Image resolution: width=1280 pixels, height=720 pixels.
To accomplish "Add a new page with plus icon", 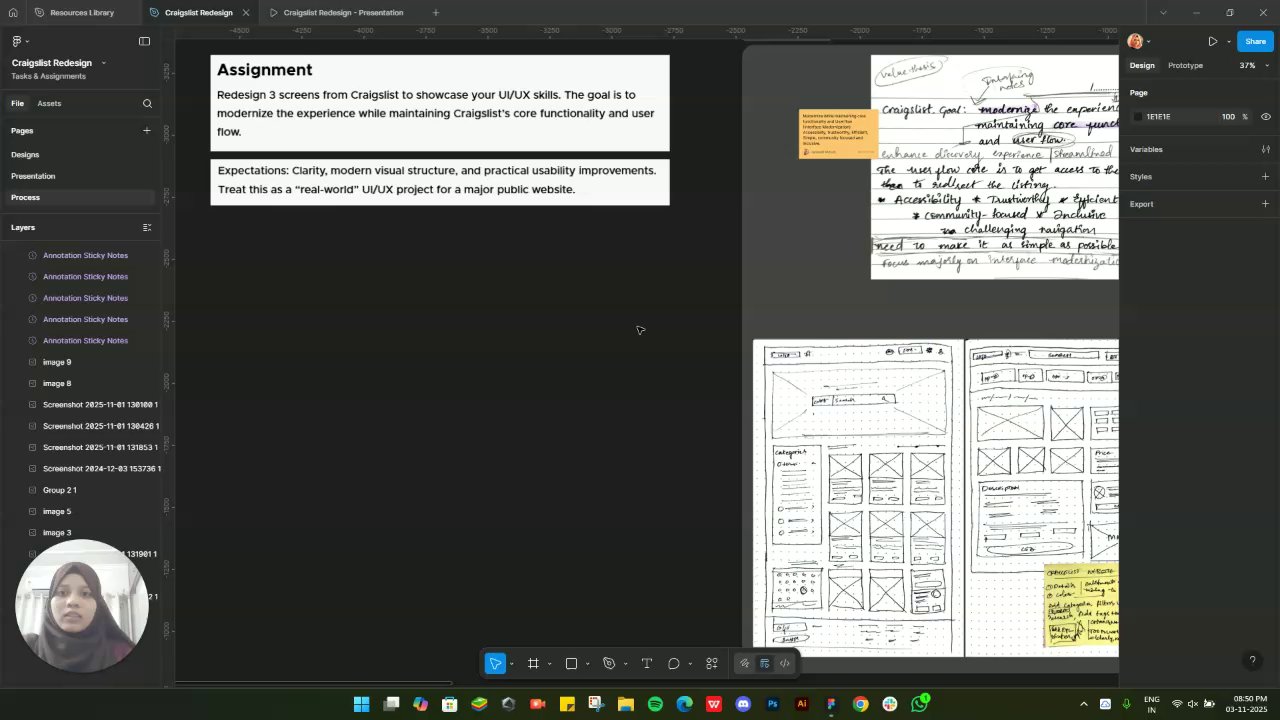I will [146, 130].
